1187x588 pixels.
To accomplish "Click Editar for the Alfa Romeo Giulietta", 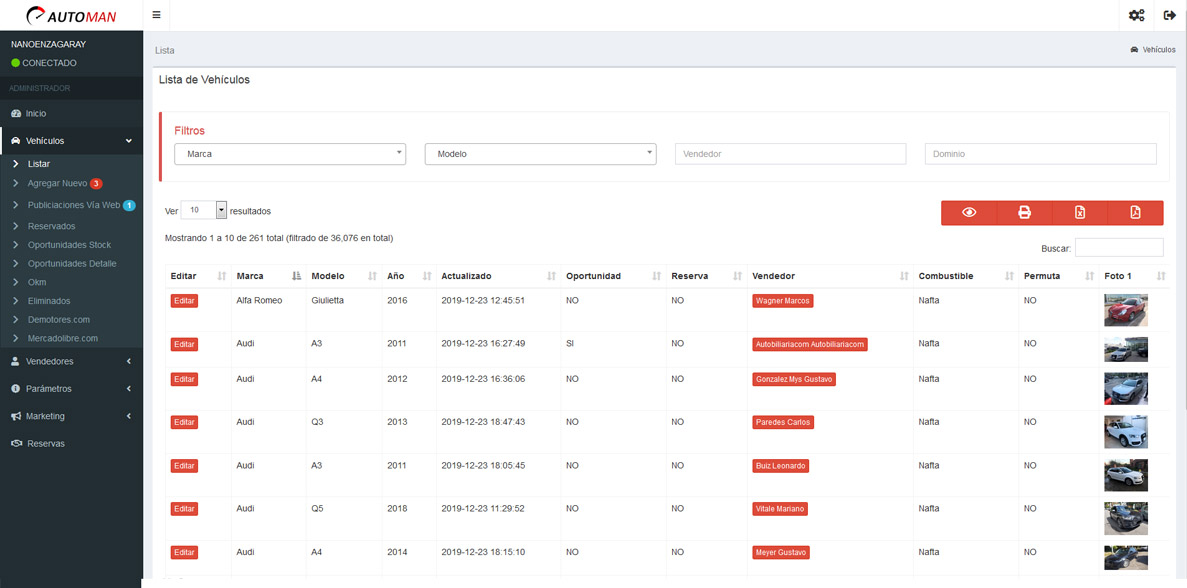I will pyautogui.click(x=184, y=301).
